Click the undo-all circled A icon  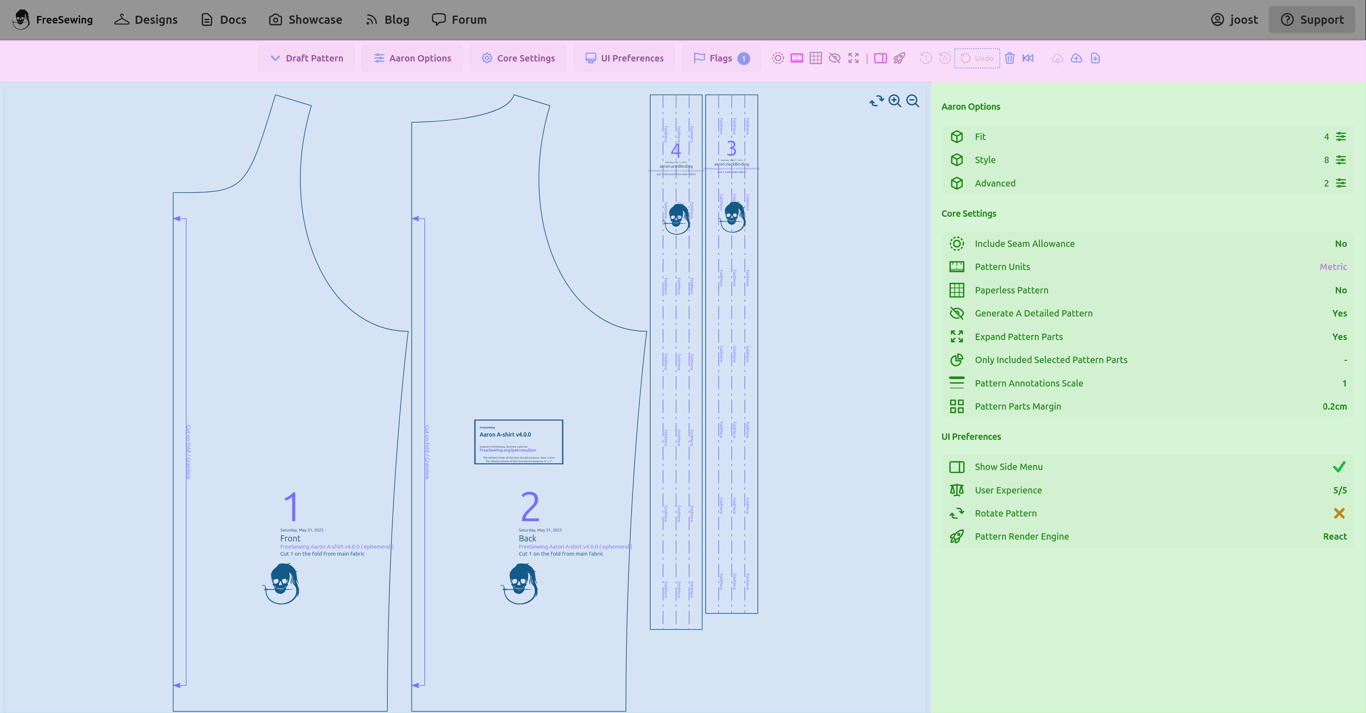[x=945, y=58]
